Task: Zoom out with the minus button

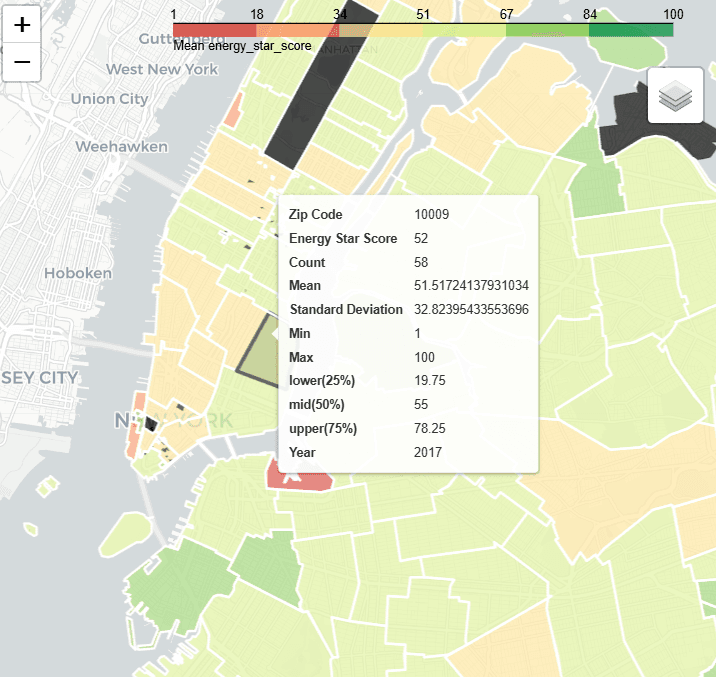Action: pos(21,62)
